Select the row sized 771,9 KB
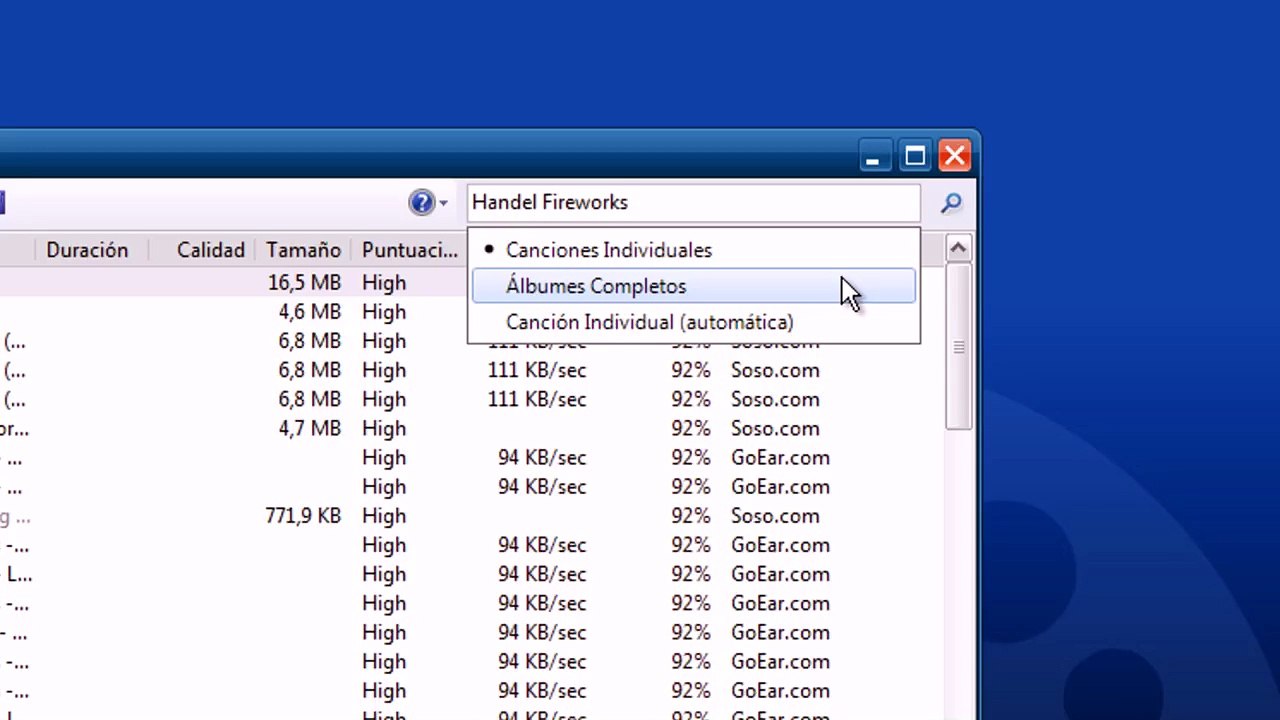The height and width of the screenshot is (720, 1280). (470, 516)
